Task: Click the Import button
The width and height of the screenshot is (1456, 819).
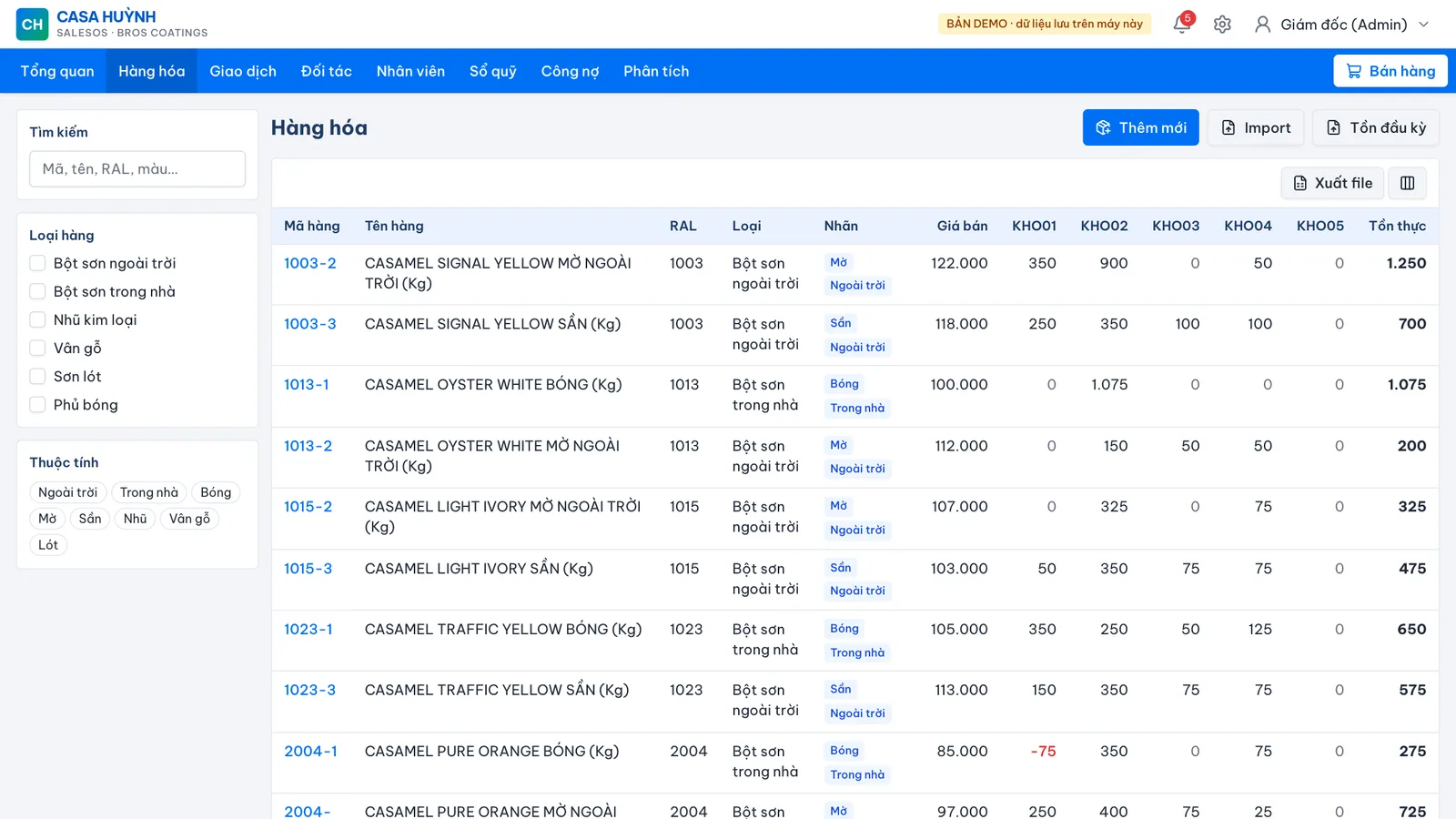Action: click(1256, 127)
